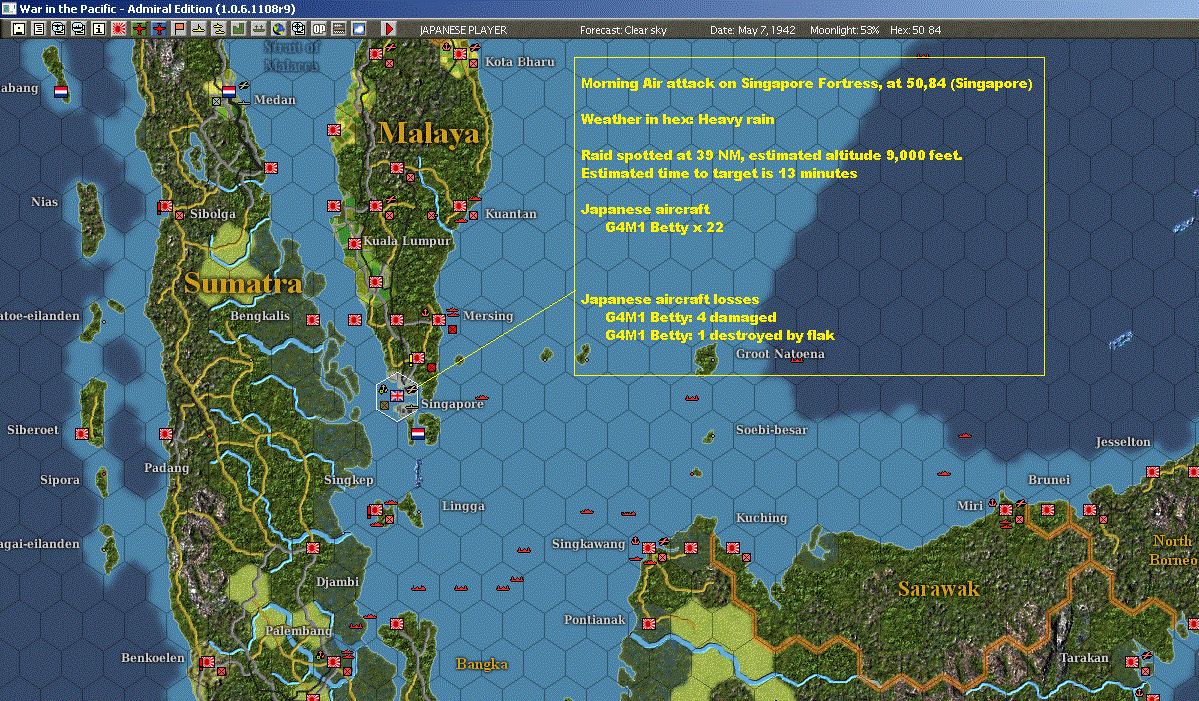Open the single yellow ship toolbar icon

(x=199, y=29)
